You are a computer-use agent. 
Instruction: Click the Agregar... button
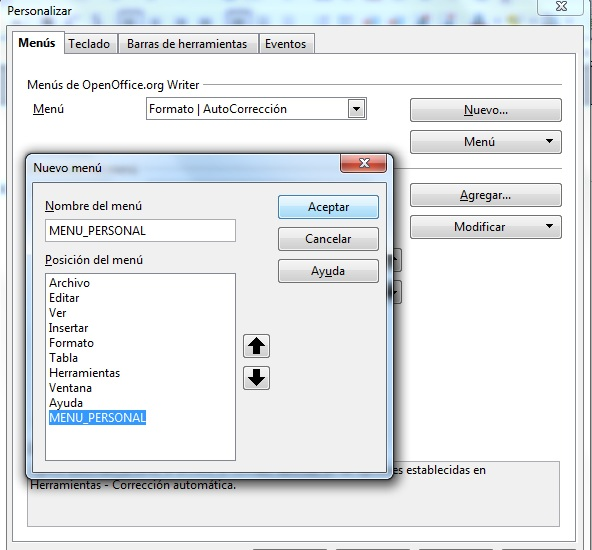(x=486, y=195)
